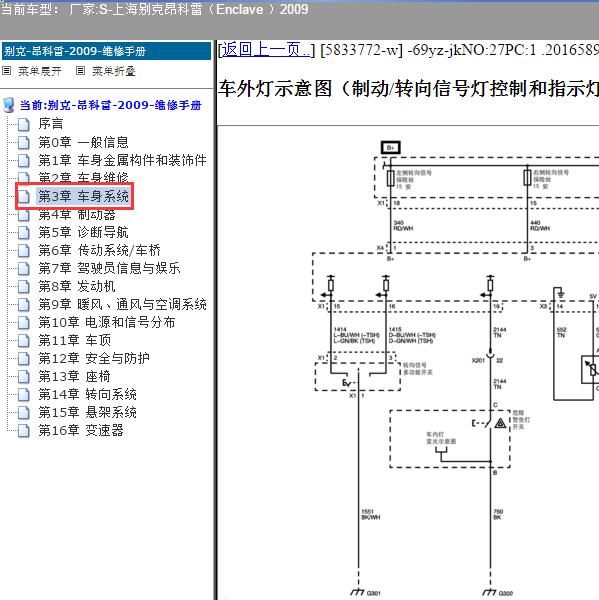Open 第9章 暖风、通风与空调系统 chapter
This screenshot has height=600, width=599.
pyautogui.click(x=122, y=305)
